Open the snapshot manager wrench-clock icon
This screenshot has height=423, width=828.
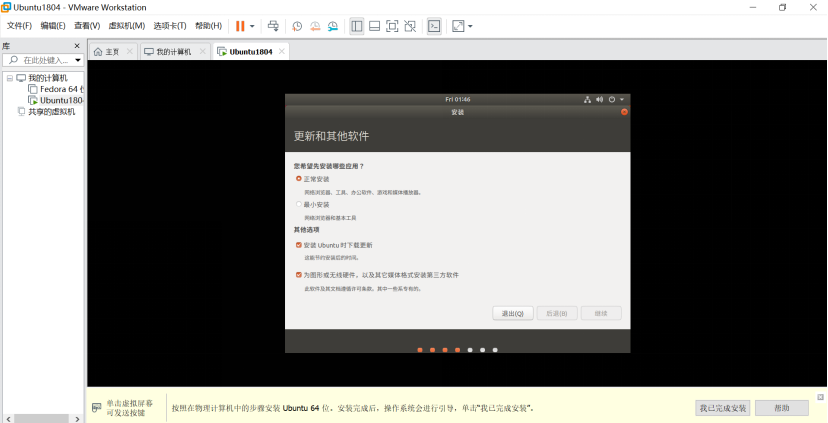click(333, 26)
